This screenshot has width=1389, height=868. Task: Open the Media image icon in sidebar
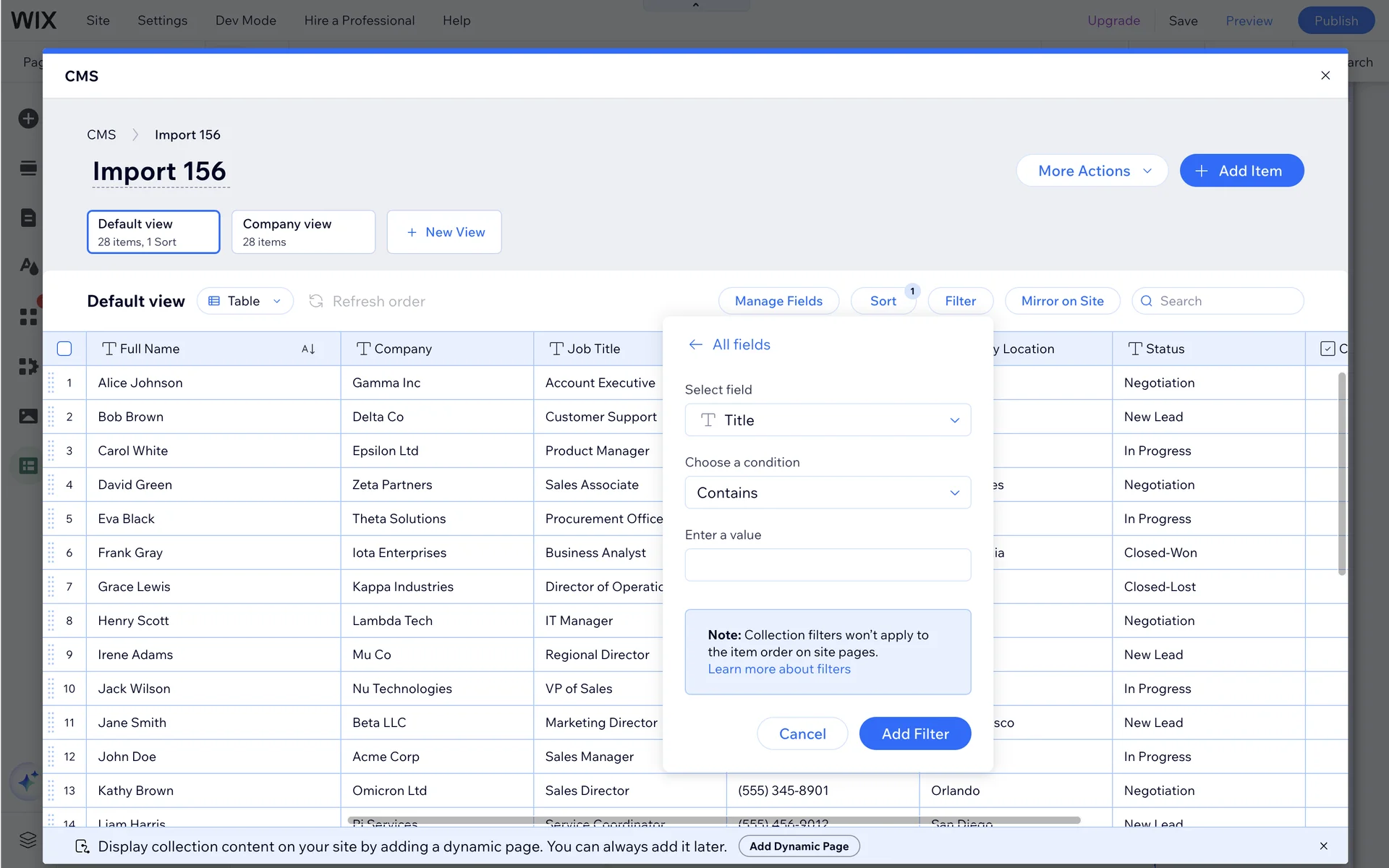(28, 416)
